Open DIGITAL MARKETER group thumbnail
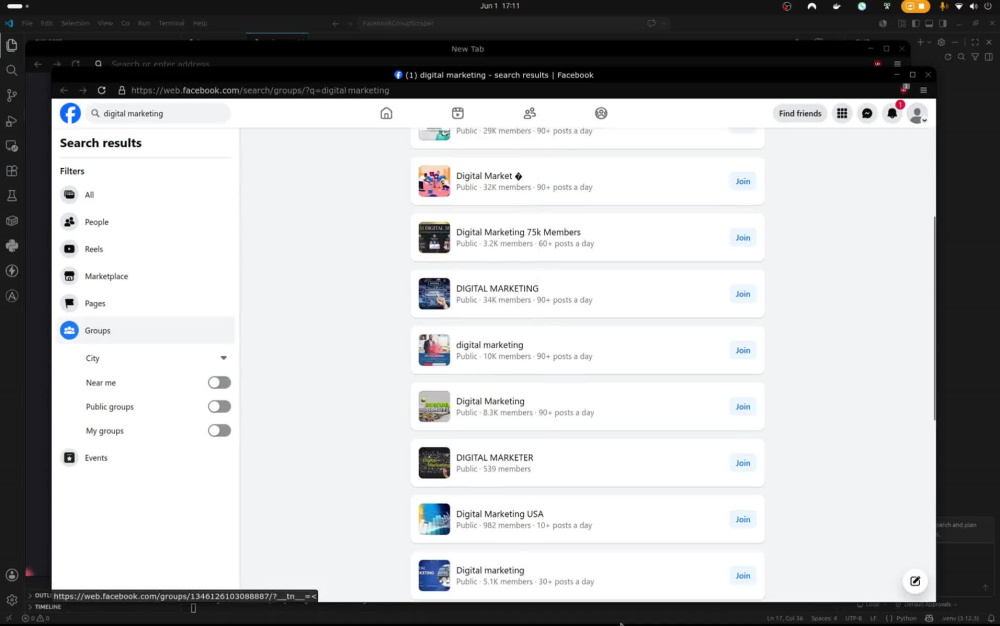 (x=434, y=463)
